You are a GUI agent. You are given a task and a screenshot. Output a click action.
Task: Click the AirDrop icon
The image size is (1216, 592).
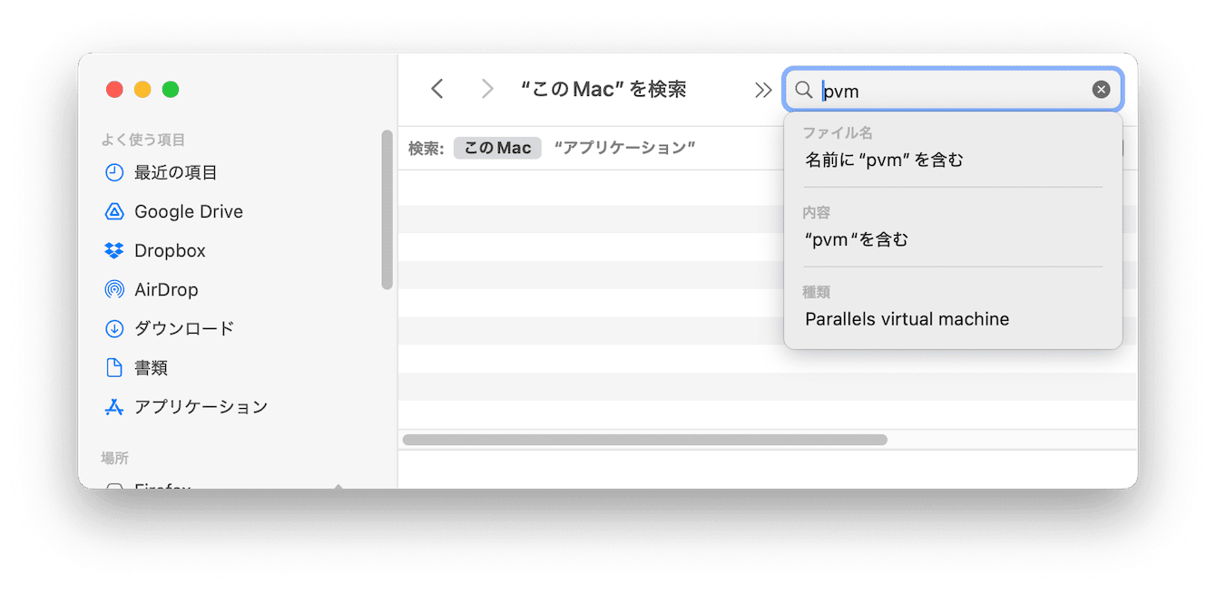pyautogui.click(x=114, y=289)
